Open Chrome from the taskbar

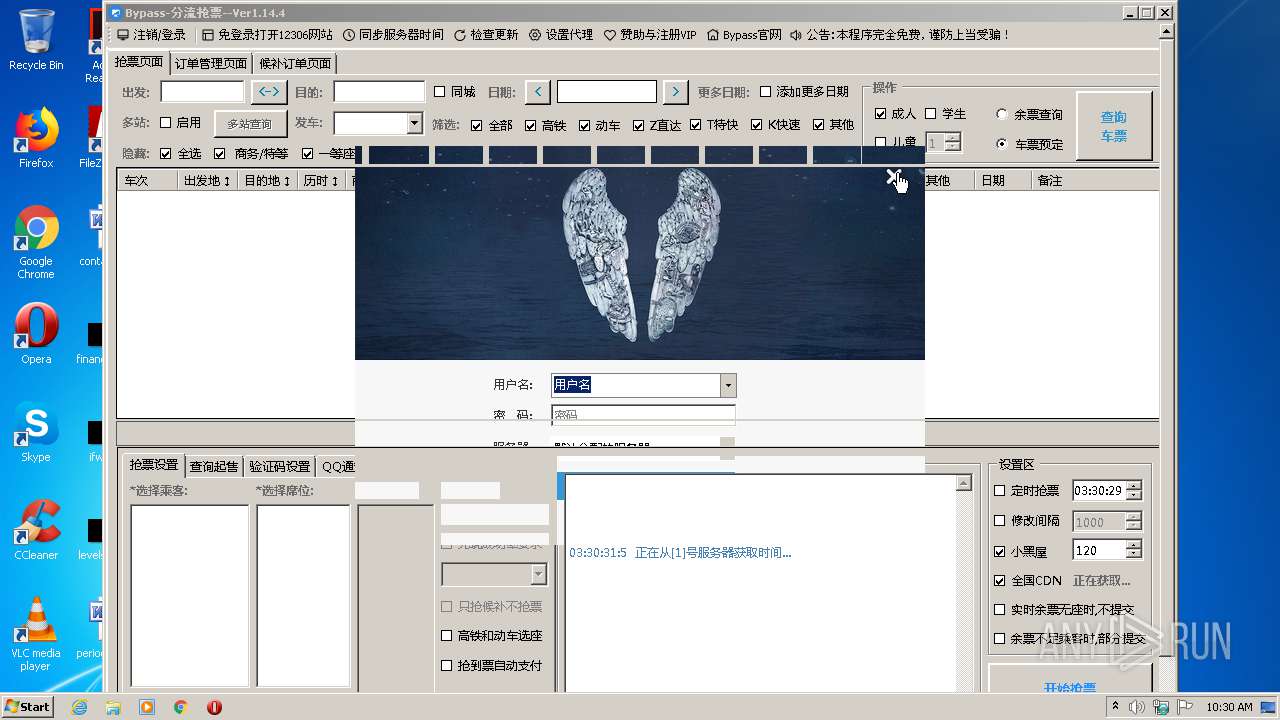[181, 707]
